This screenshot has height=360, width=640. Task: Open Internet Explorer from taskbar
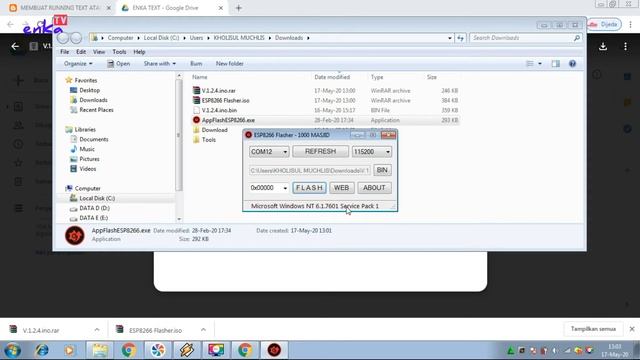(41, 350)
